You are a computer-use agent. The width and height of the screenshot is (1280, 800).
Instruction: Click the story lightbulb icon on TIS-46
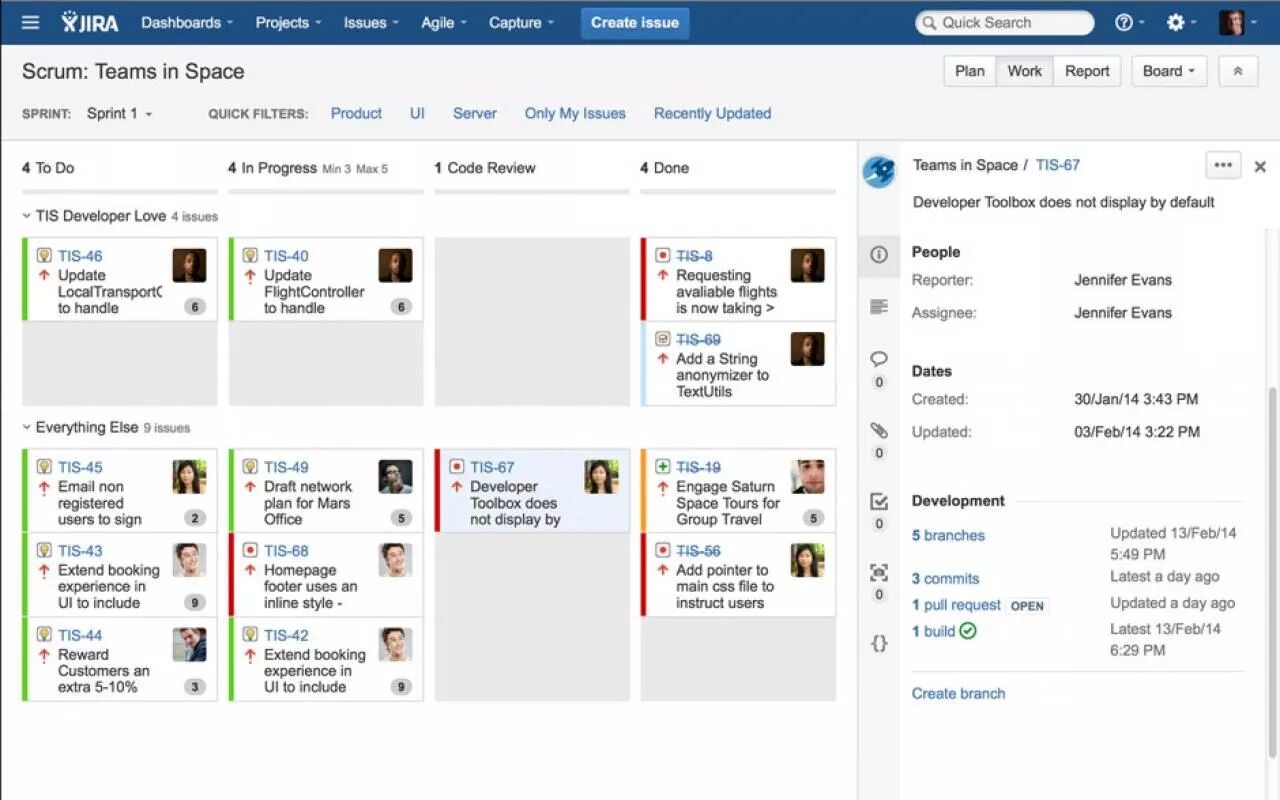44,256
